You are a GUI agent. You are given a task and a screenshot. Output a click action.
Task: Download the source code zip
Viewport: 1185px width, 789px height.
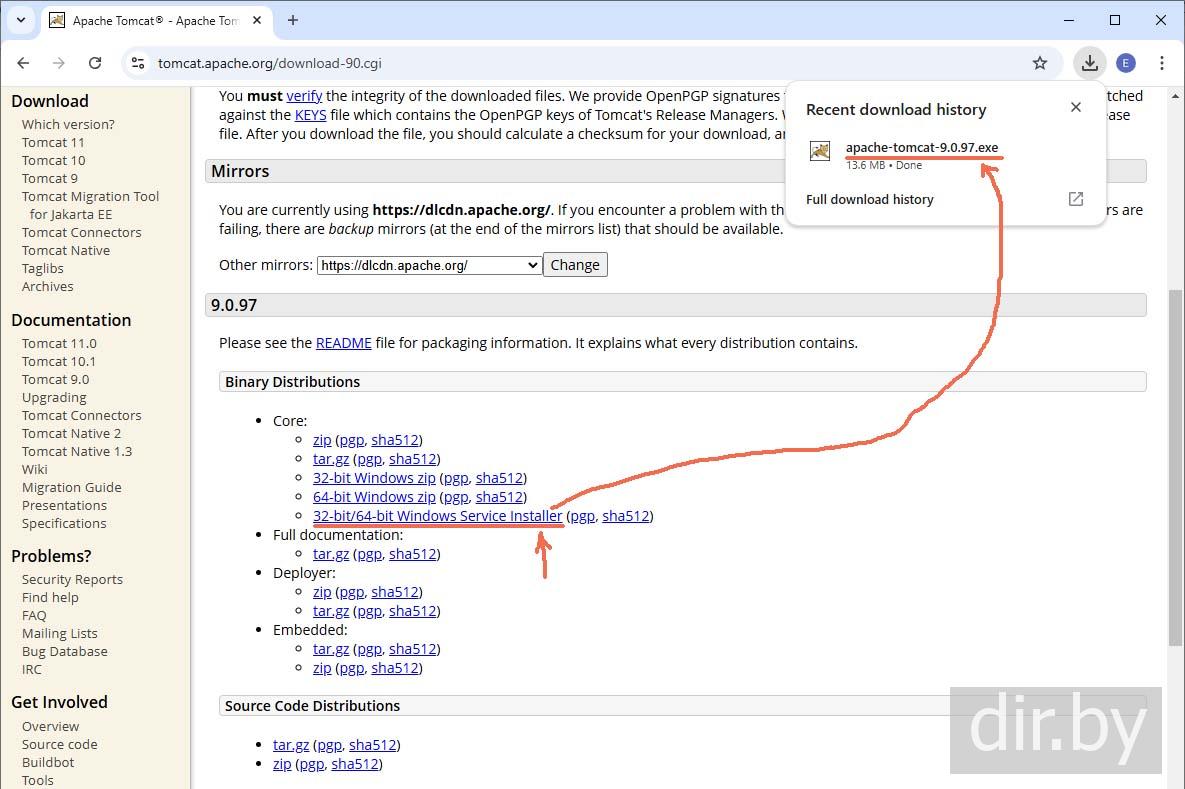pos(282,764)
